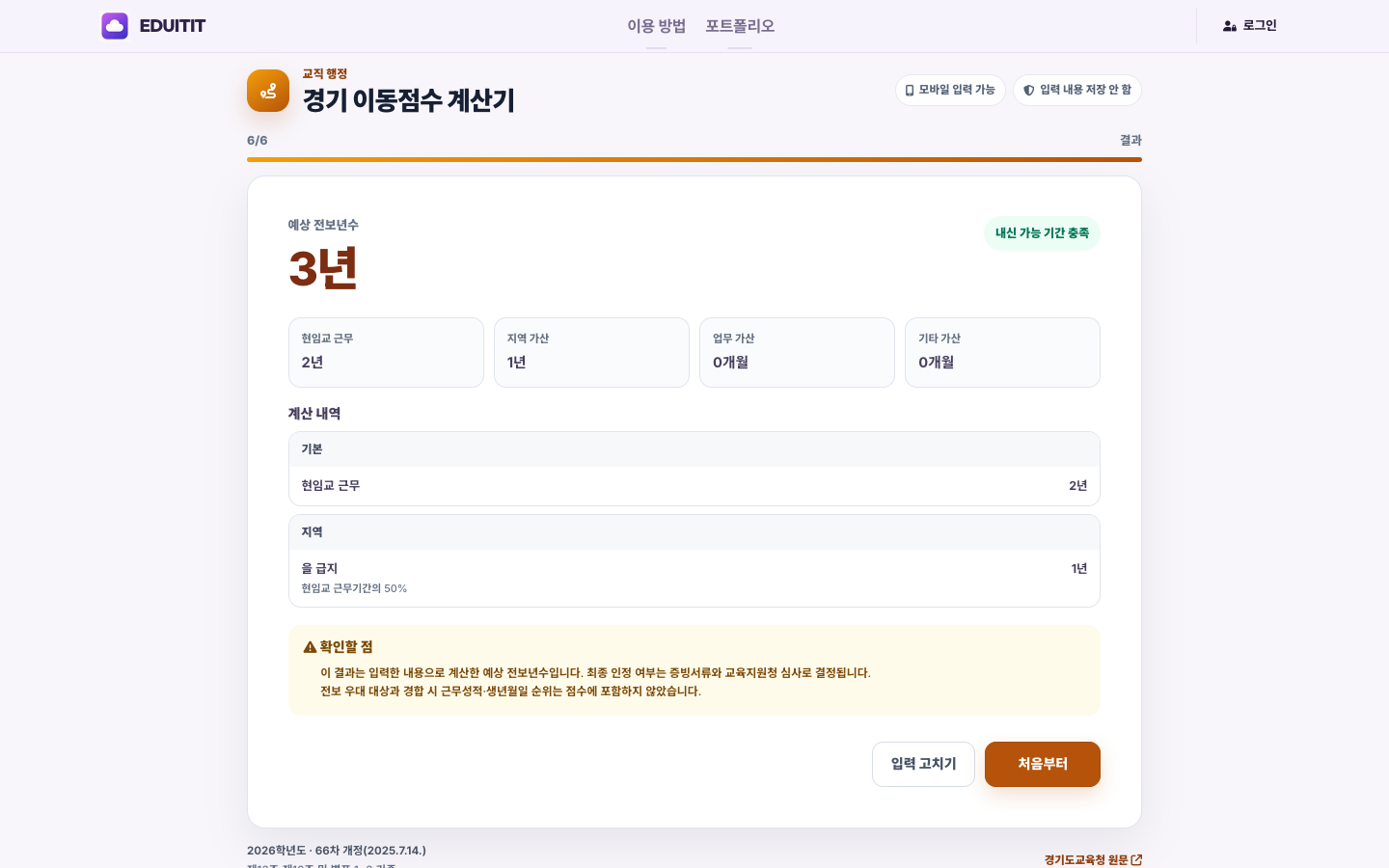Click the 내신 가능 기간 충족 status badge
The image size is (1389, 868).
coord(1042,233)
